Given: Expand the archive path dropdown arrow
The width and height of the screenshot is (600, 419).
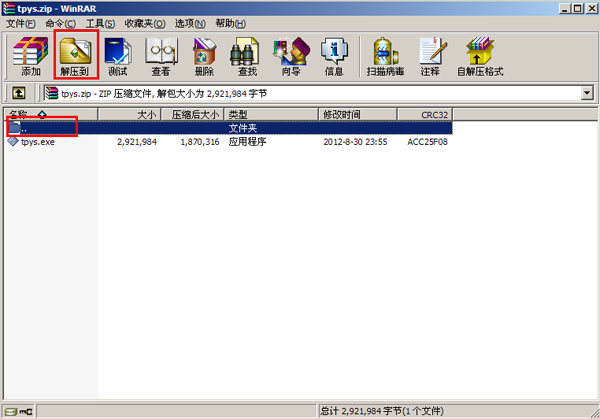Looking at the screenshot, I should [x=587, y=93].
